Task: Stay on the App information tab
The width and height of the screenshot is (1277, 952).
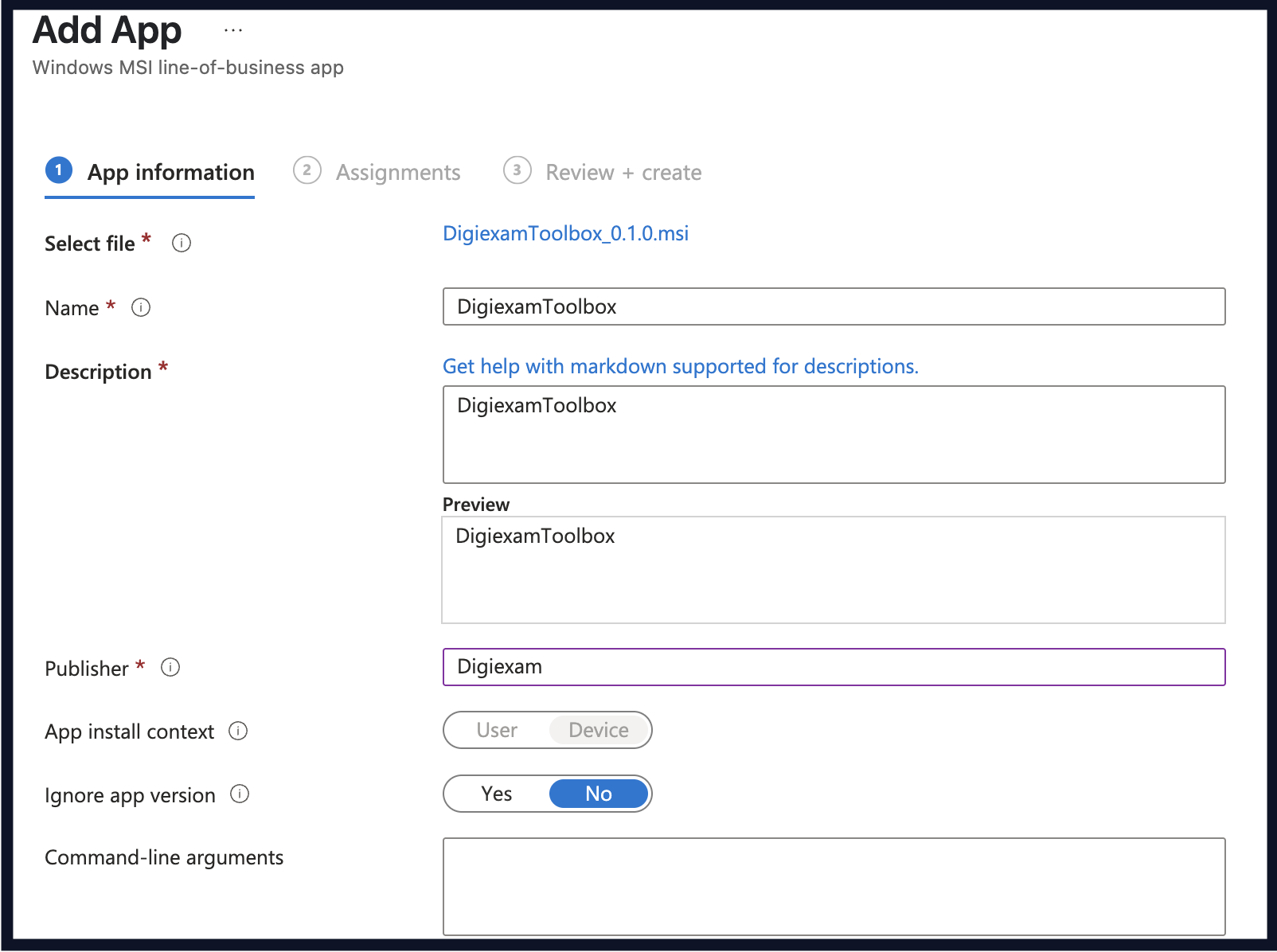Action: pyautogui.click(x=170, y=171)
